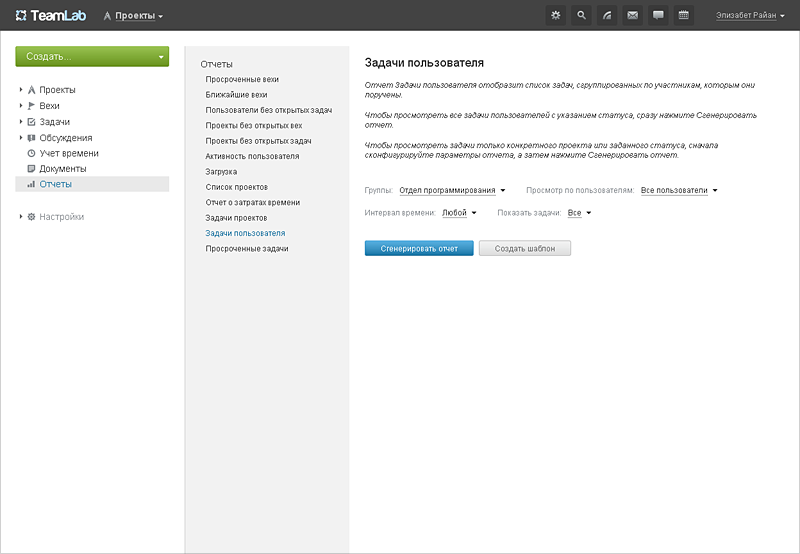Open the settings gear icon in top bar

(556, 15)
